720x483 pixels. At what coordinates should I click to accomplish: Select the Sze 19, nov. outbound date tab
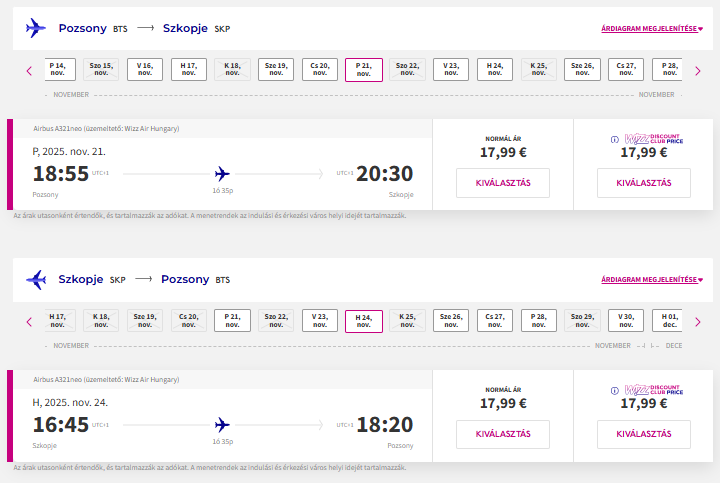click(276, 70)
